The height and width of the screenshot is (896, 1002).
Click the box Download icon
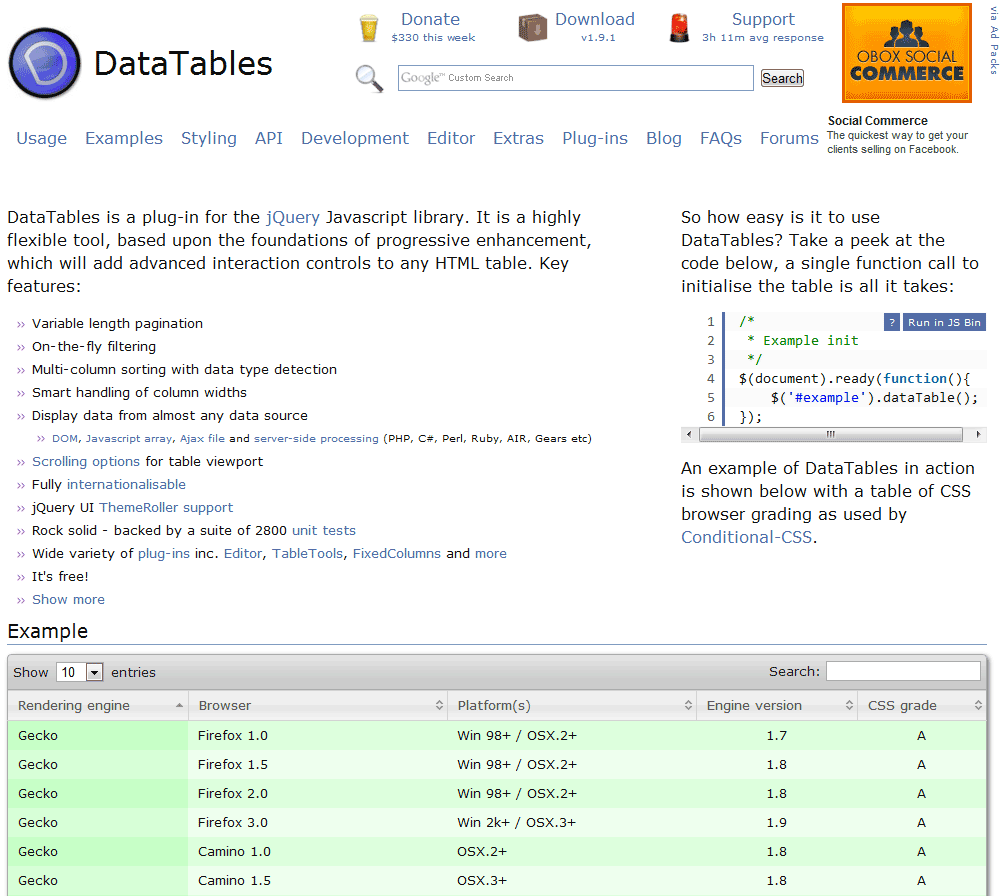[532, 27]
